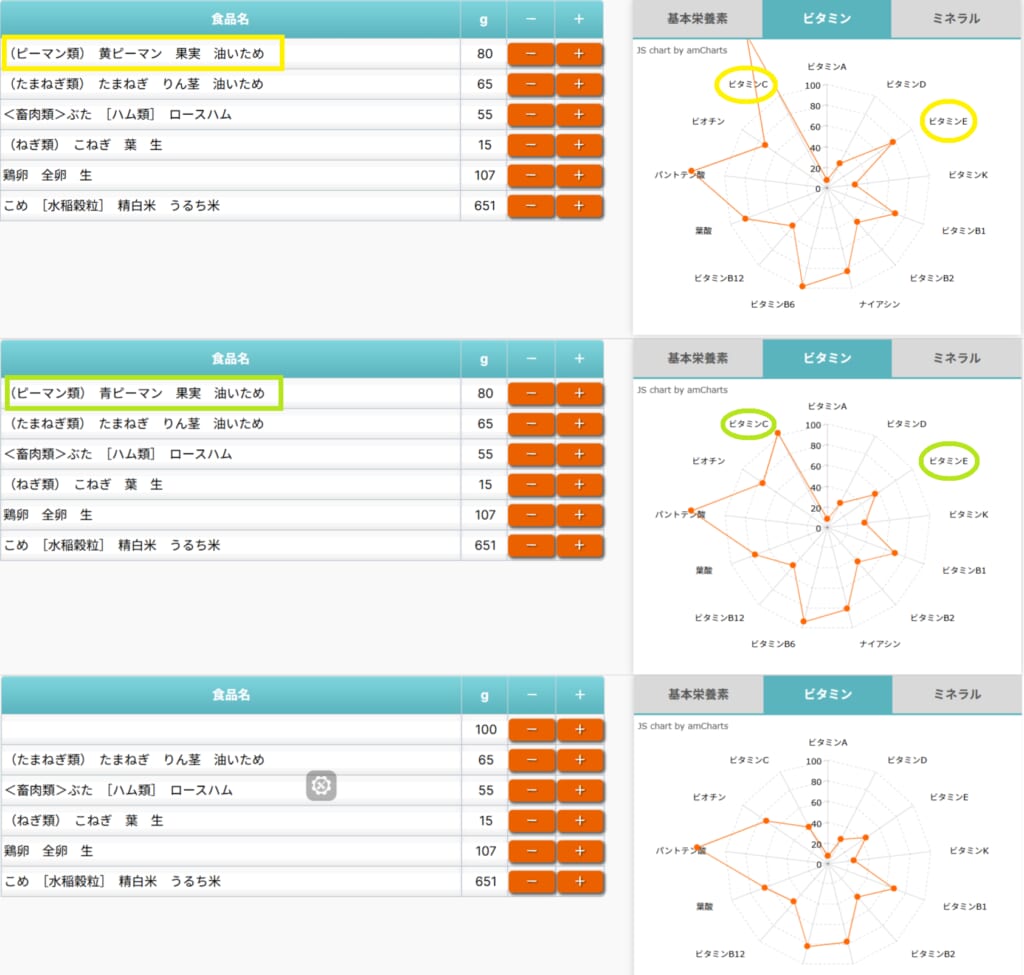The width and height of the screenshot is (1024, 975).
Task: In 黄ピーマン table, decrease たまねぎ grams
Action: 531,84
